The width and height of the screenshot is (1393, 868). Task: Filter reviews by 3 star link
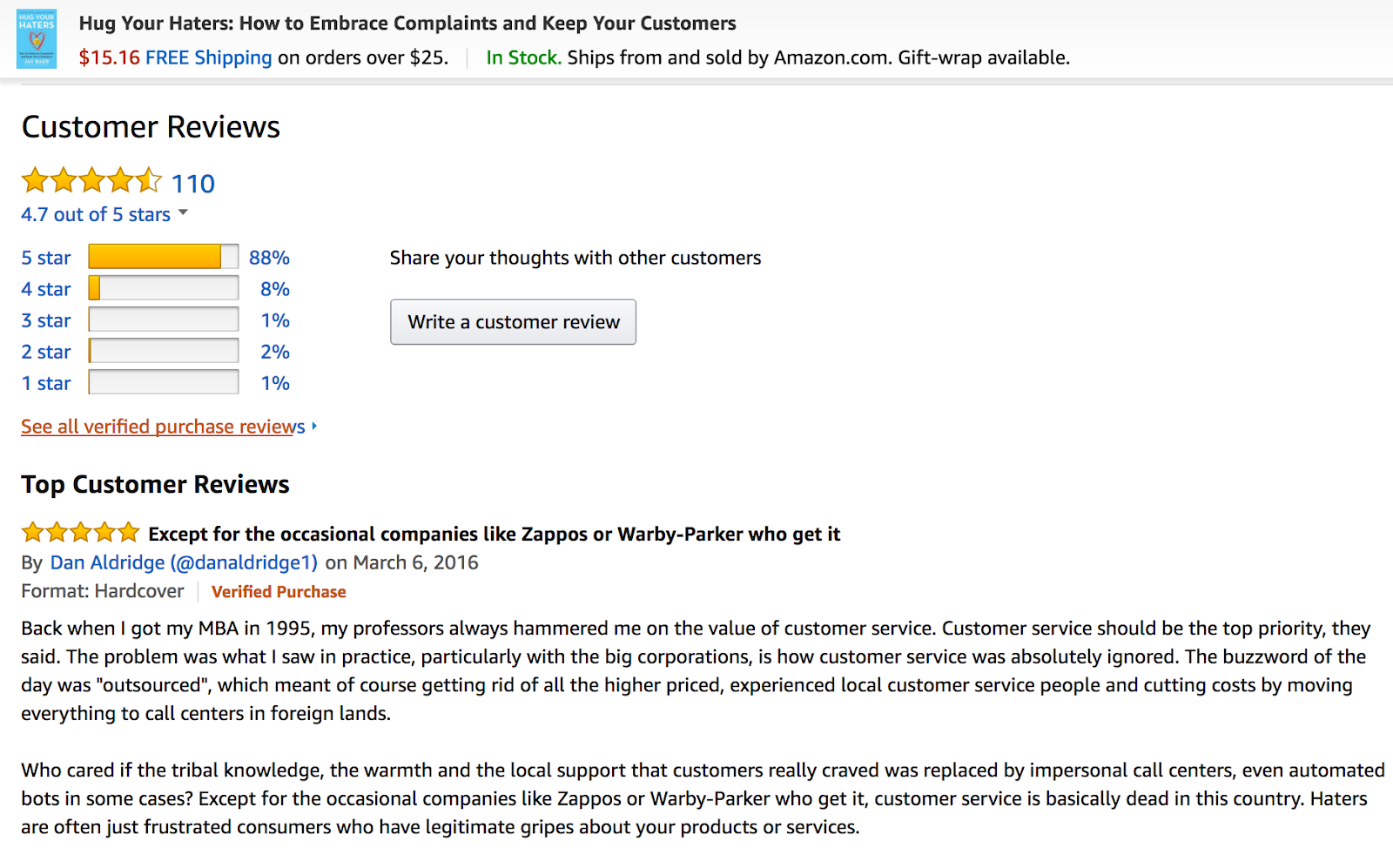coord(46,320)
